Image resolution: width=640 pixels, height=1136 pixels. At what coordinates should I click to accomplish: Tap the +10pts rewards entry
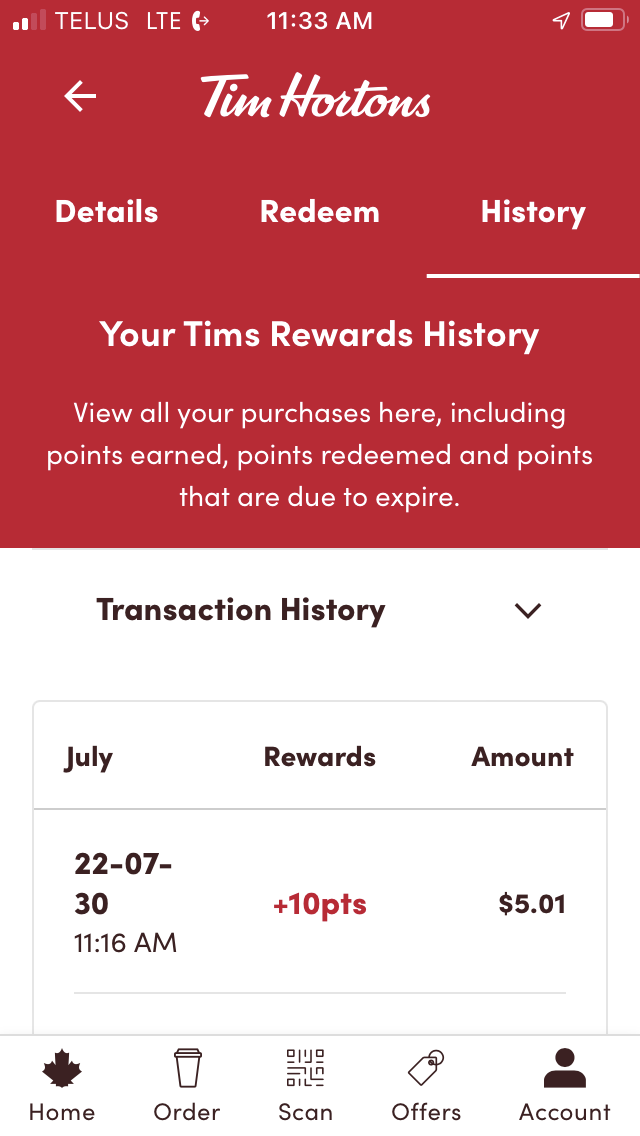tap(319, 905)
